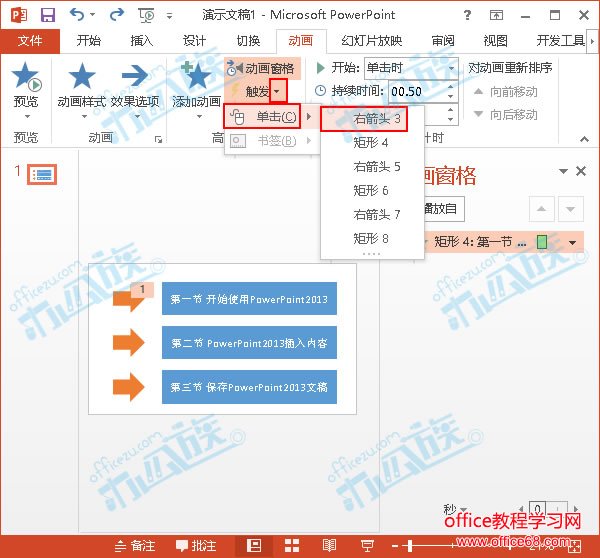Click the second orange arrow shape
The image size is (600, 558).
(x=129, y=343)
